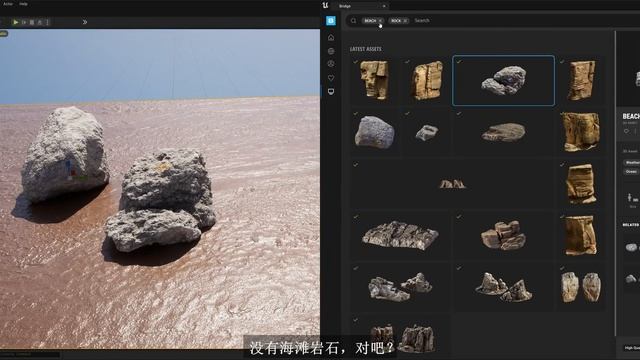Click the blue Bridge logo in sidebar
640x360 pixels.
click(x=331, y=20)
